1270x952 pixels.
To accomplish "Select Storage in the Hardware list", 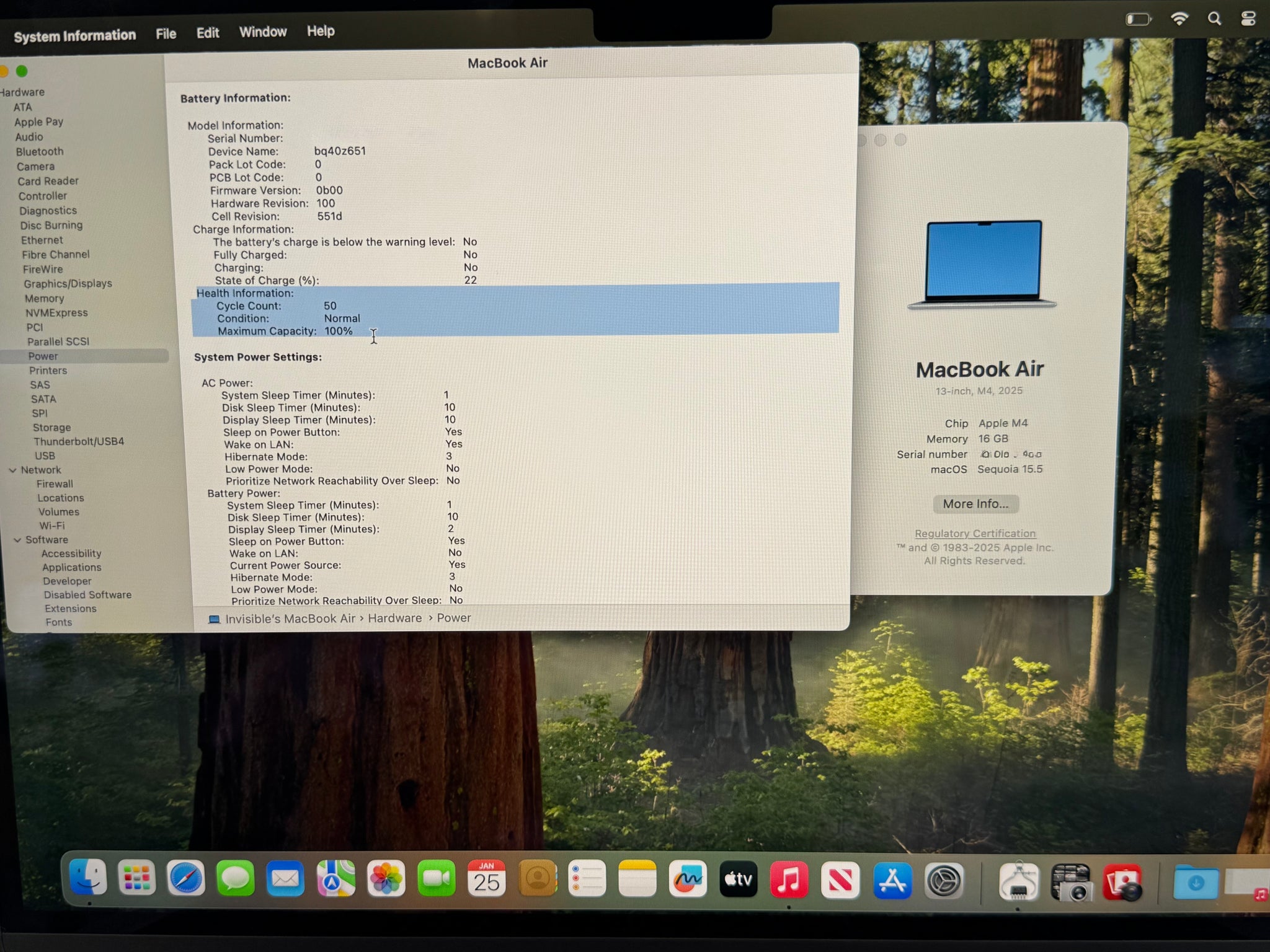I will coord(51,428).
